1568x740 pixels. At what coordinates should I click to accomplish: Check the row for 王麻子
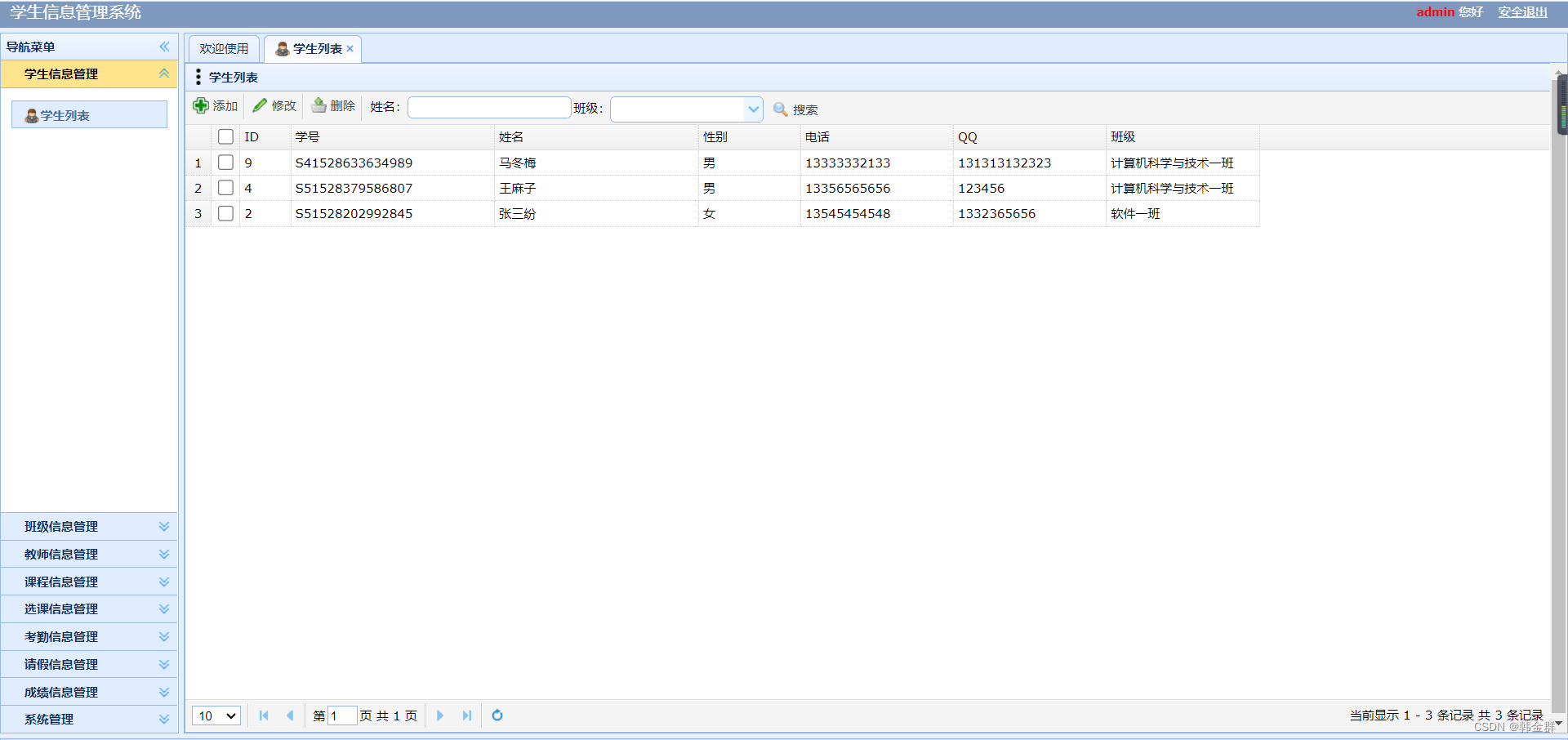click(225, 188)
